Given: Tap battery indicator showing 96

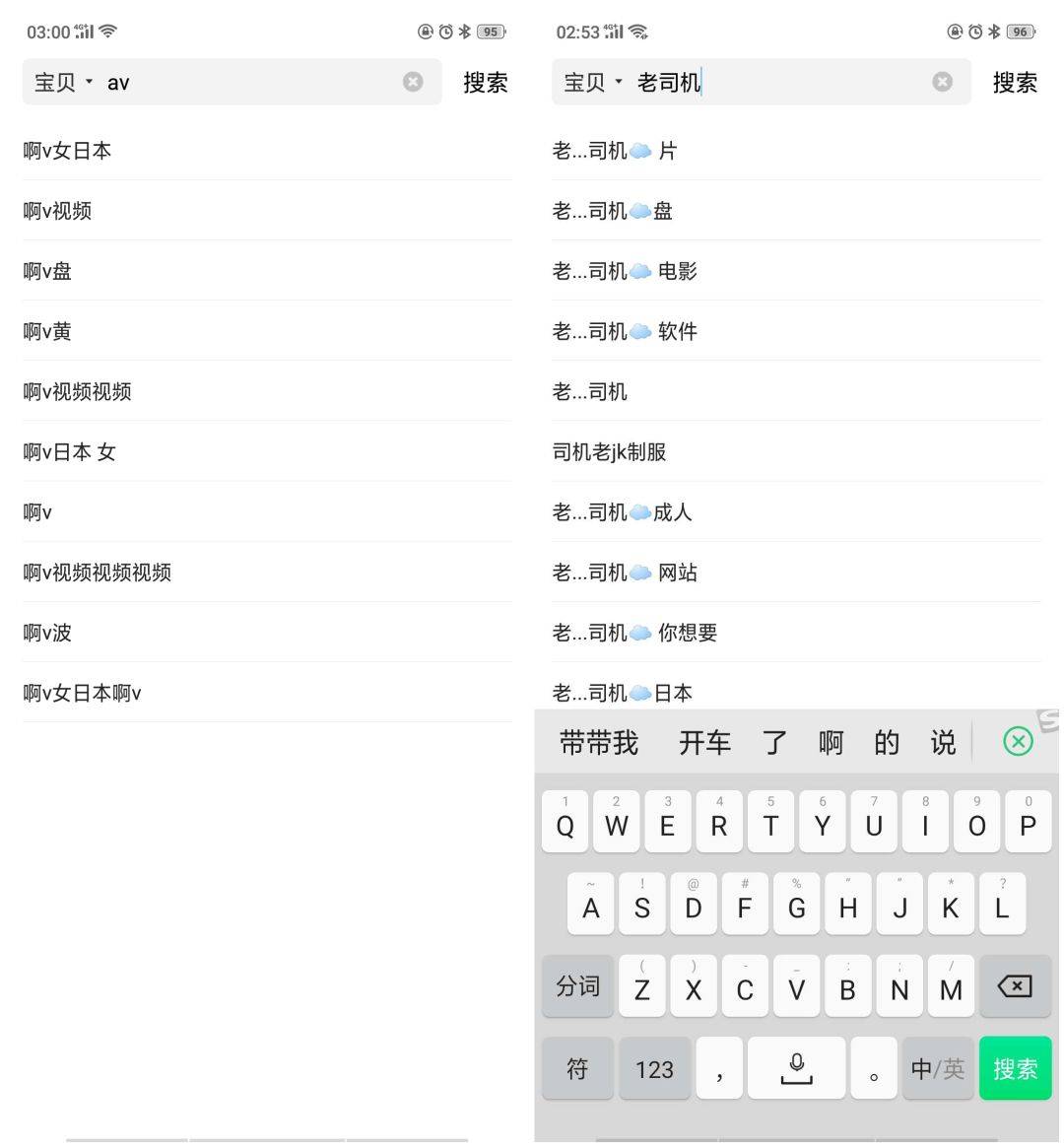Looking at the screenshot, I should (x=1021, y=32).
